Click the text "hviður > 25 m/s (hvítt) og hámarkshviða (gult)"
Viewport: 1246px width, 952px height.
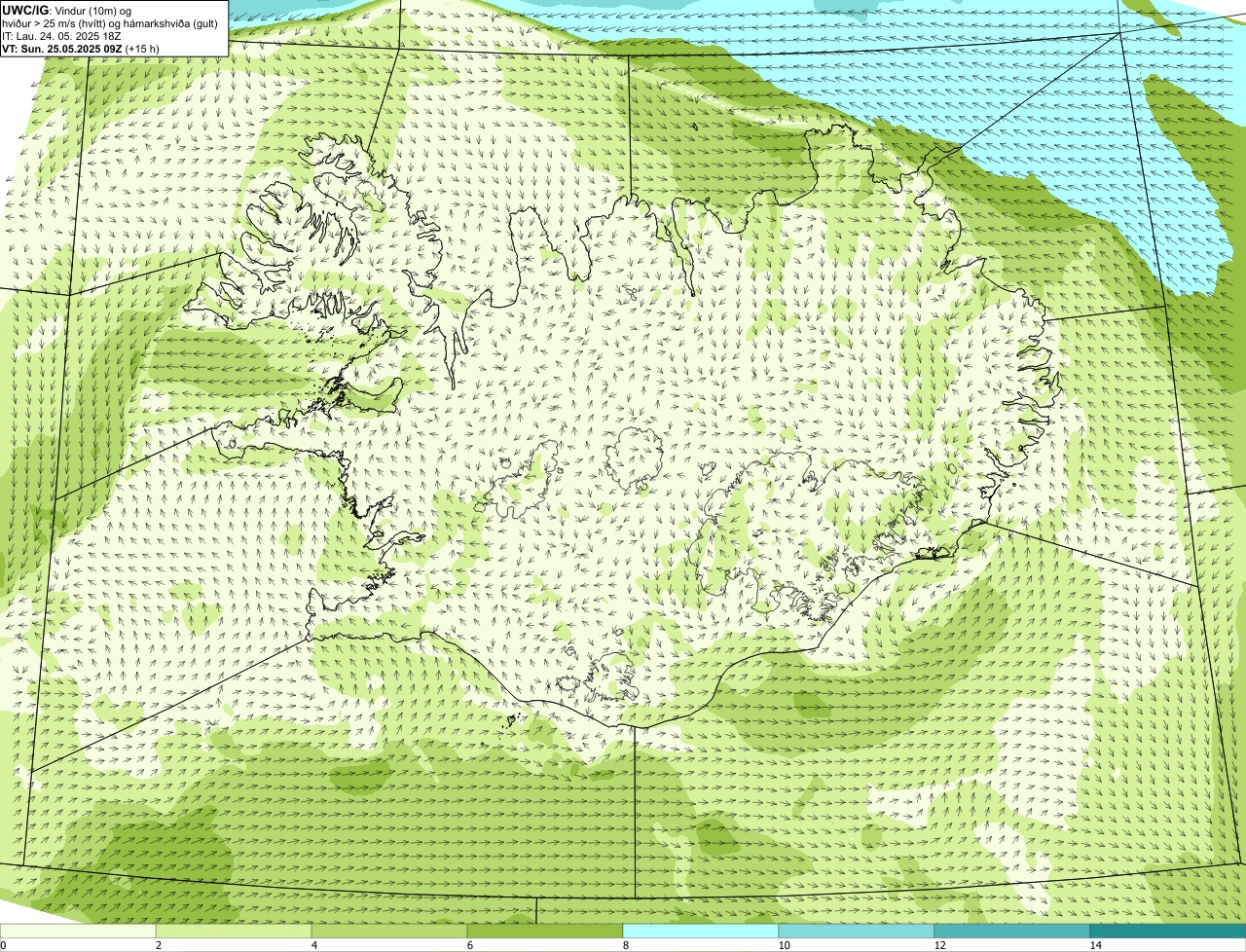pos(110,23)
